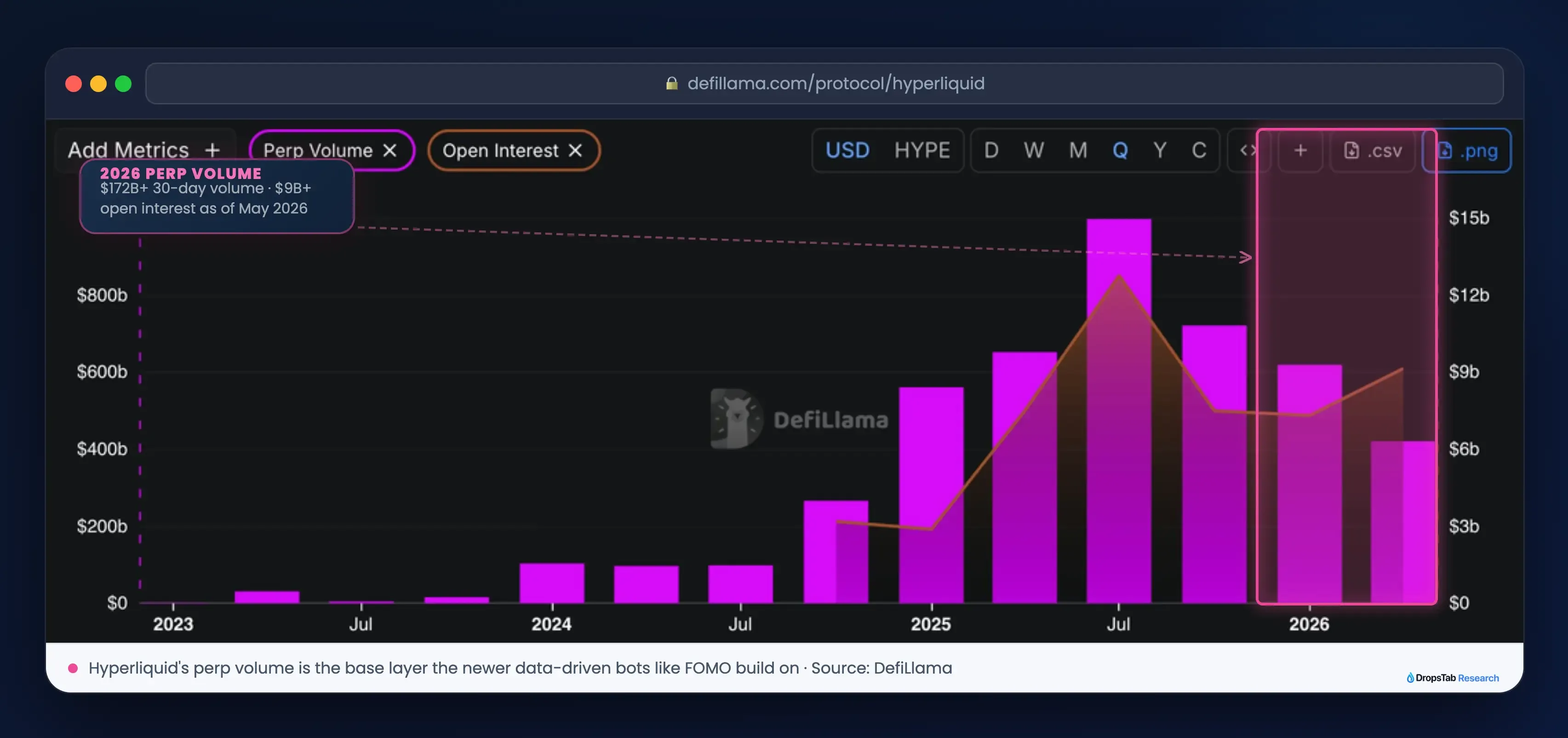Click the 2024 Q1 perp volume bar
The image size is (1568, 738).
tap(552, 583)
